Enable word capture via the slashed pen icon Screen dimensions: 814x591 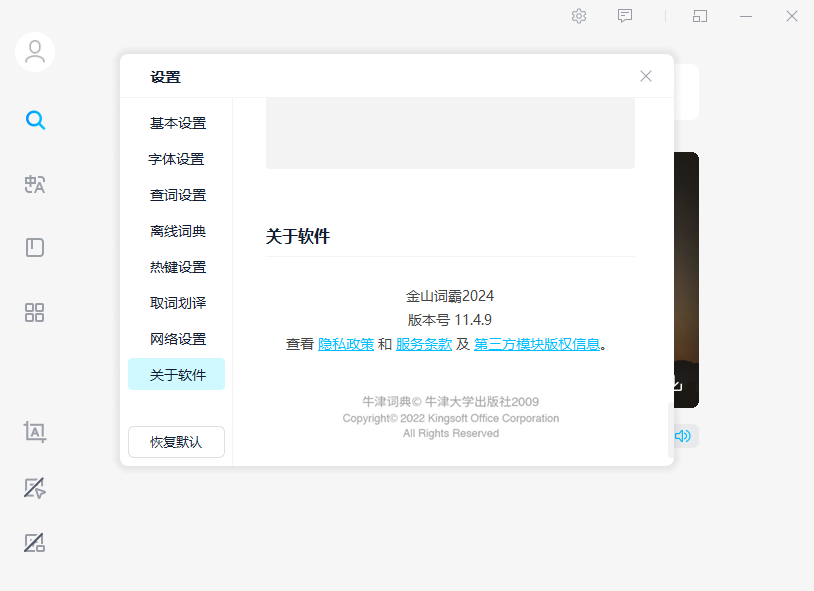tap(35, 487)
